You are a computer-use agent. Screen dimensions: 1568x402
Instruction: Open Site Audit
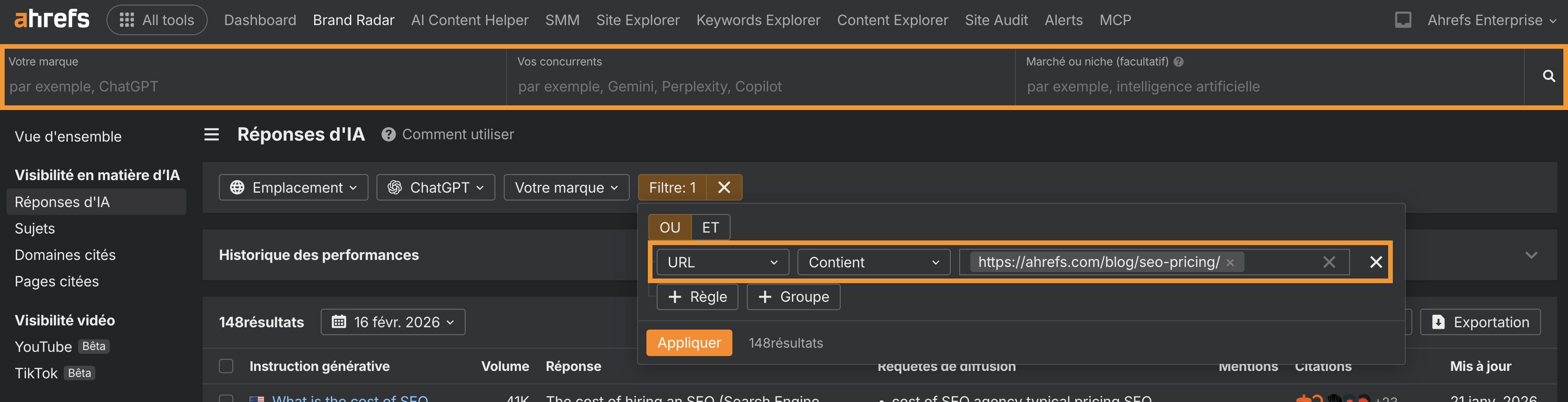tap(996, 20)
